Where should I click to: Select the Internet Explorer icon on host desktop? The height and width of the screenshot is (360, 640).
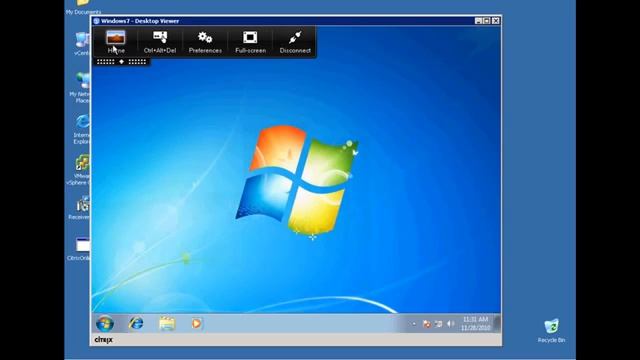82,129
